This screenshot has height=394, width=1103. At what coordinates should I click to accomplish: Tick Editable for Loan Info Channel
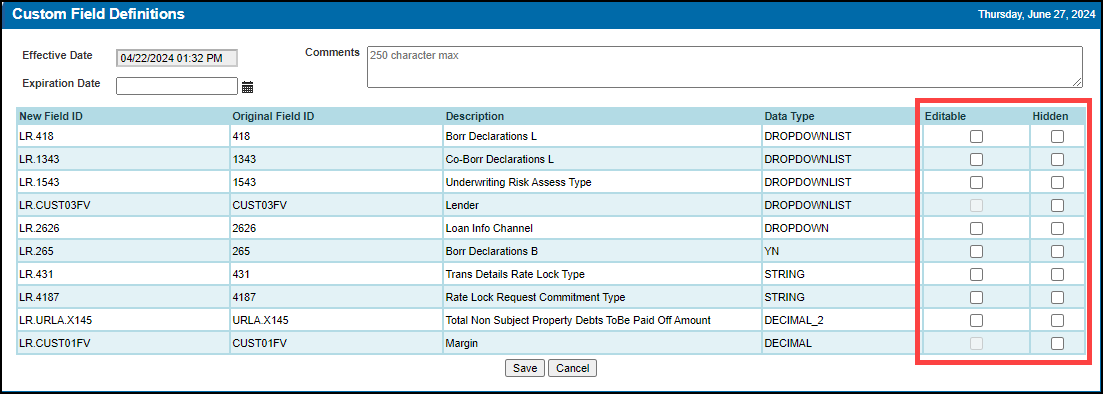tap(976, 229)
